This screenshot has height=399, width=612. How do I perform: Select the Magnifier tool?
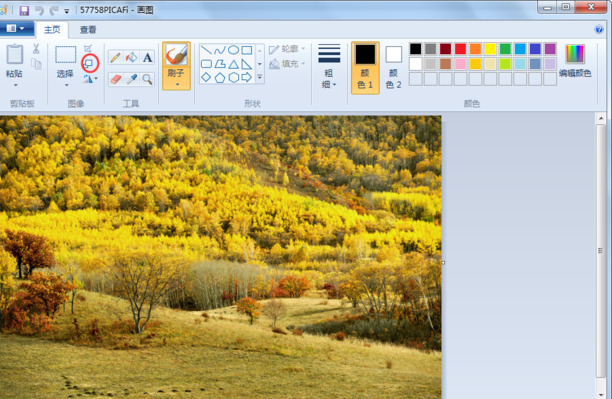tap(147, 79)
